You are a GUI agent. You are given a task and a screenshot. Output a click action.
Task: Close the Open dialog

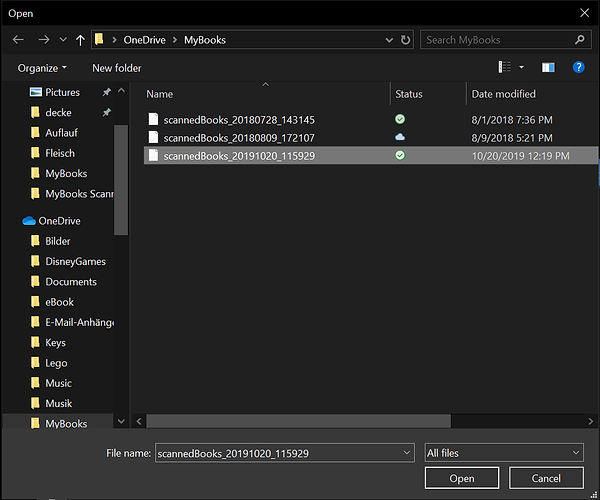tap(584, 13)
